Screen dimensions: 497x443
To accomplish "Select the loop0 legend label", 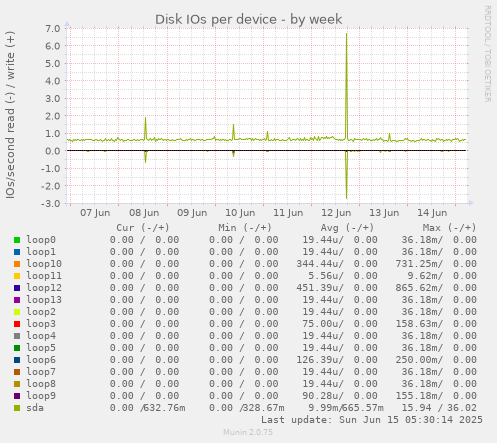I will 41,240.
